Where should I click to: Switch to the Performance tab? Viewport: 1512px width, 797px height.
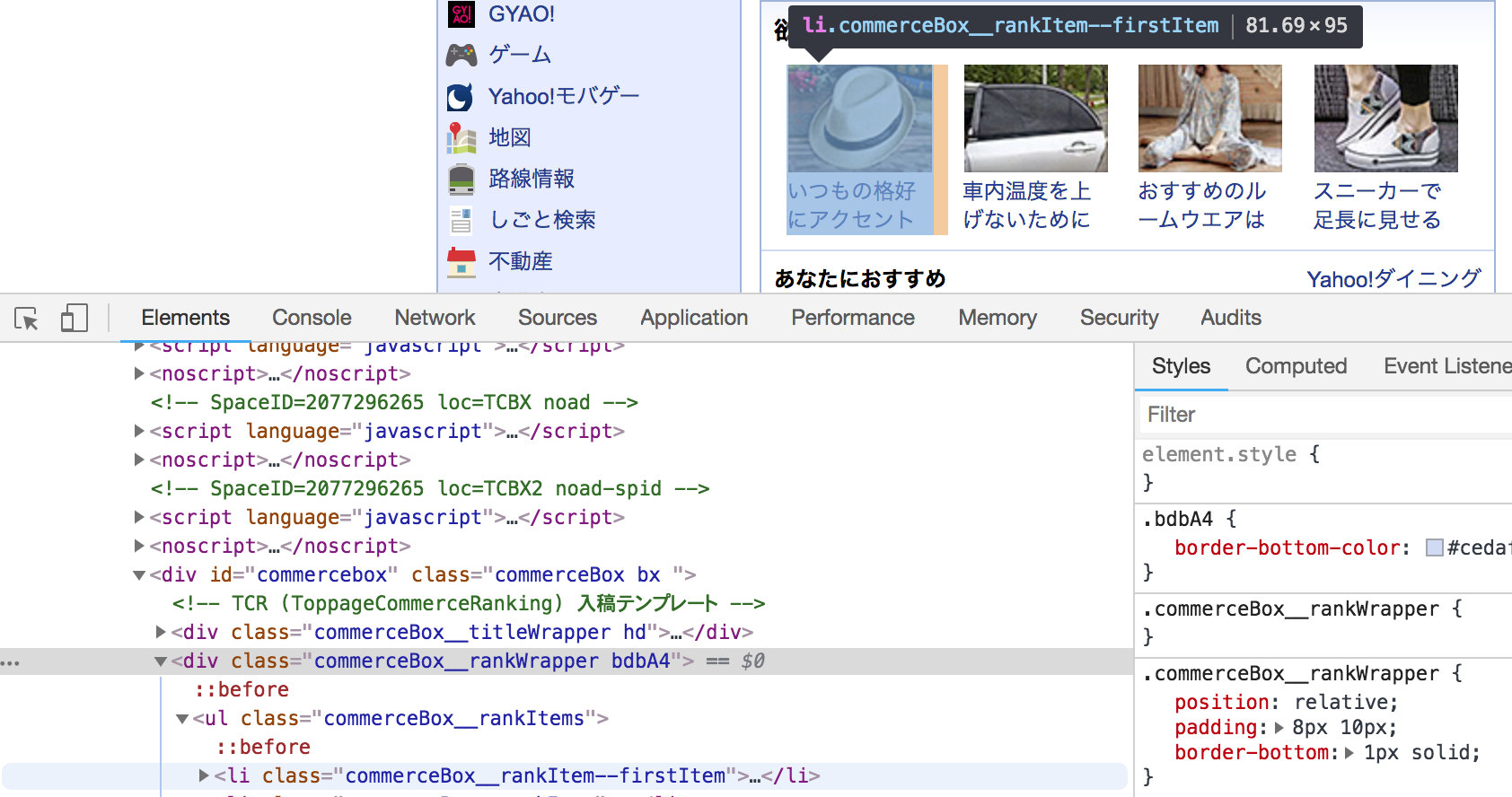coord(853,318)
